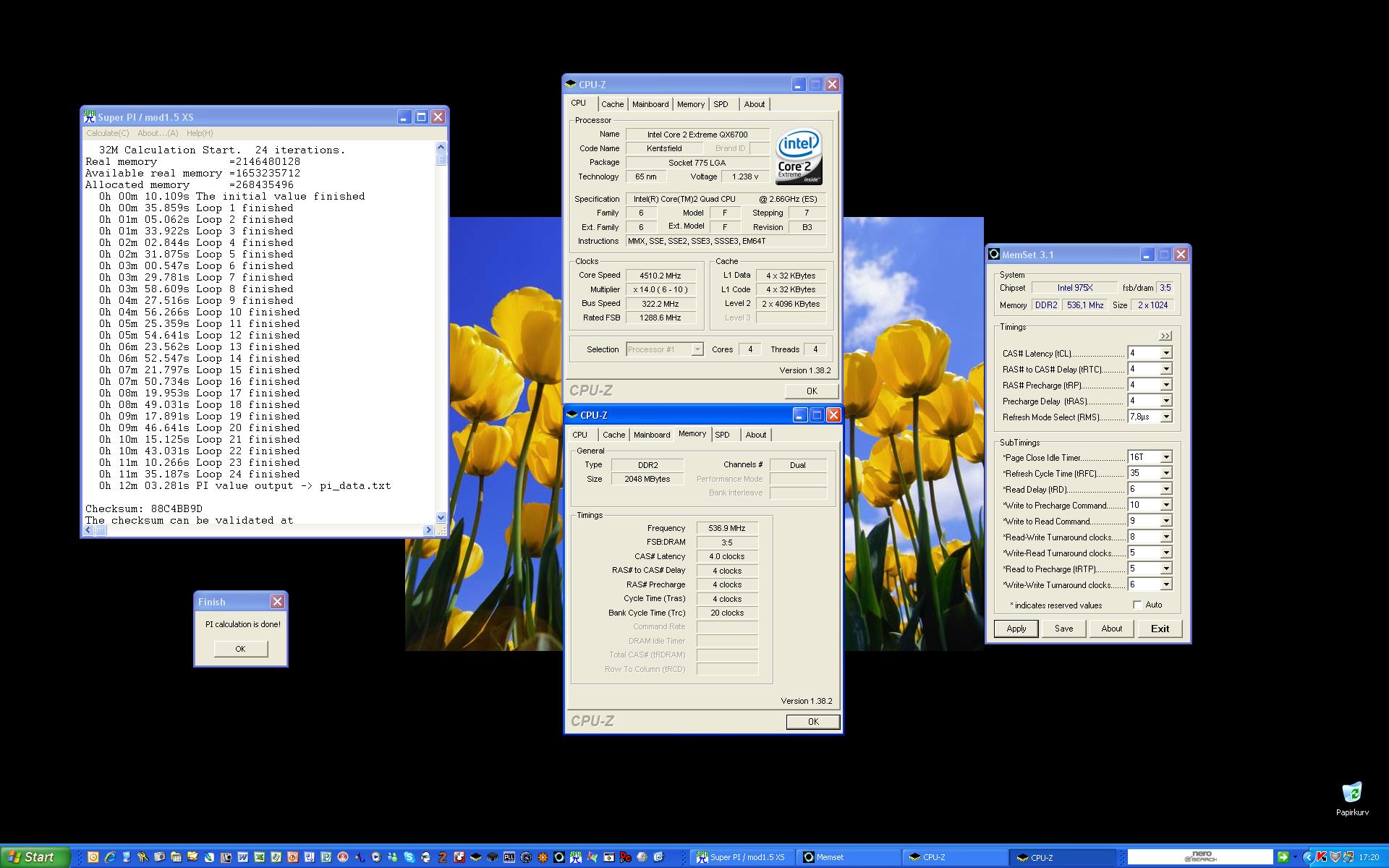Switch to Cache tab in top CPU-Z
This screenshot has width=1389, height=868.
(612, 104)
